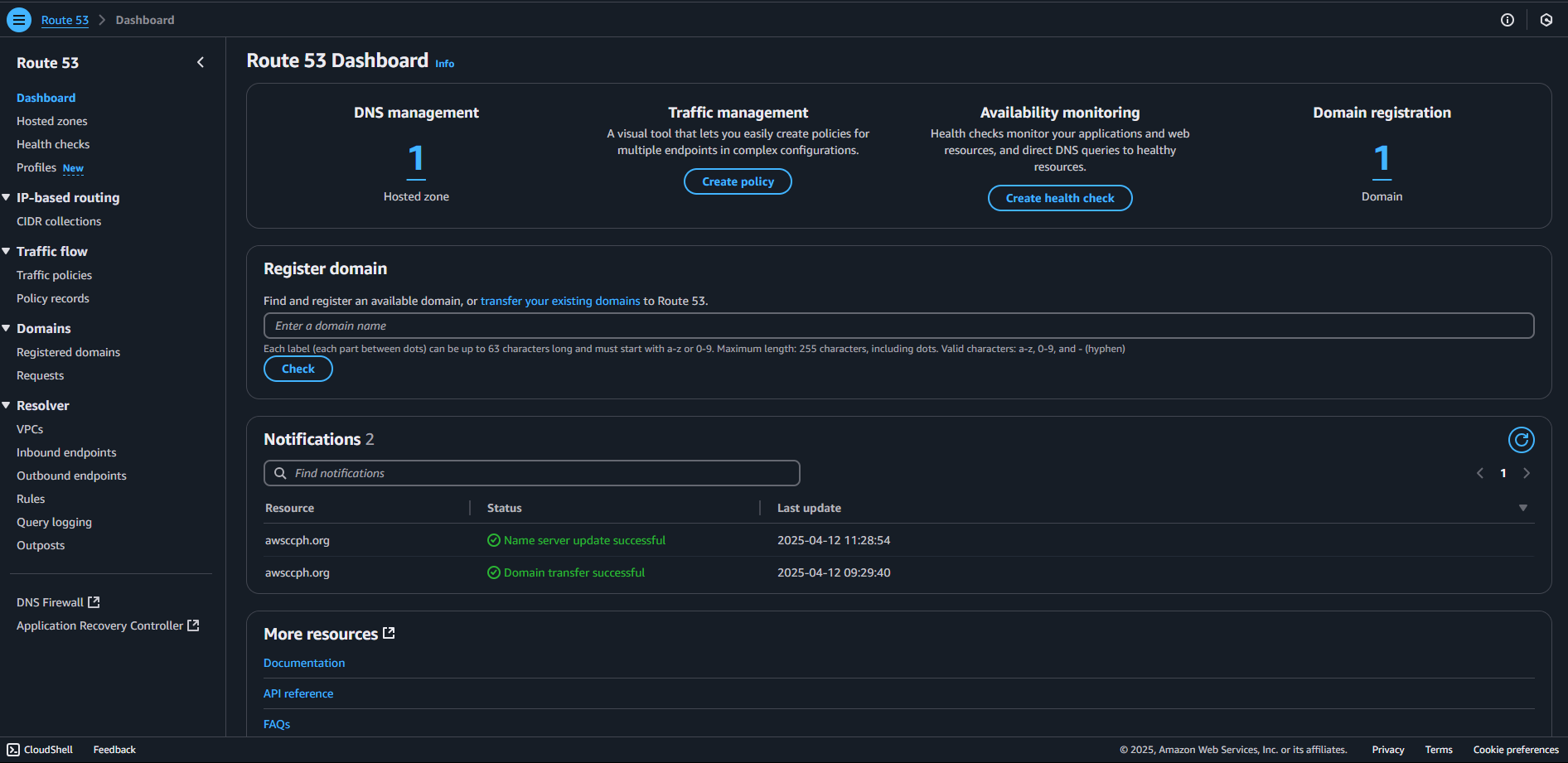This screenshot has width=1568, height=763.
Task: Open Inbound endpoints under Resolver
Action: 66,452
